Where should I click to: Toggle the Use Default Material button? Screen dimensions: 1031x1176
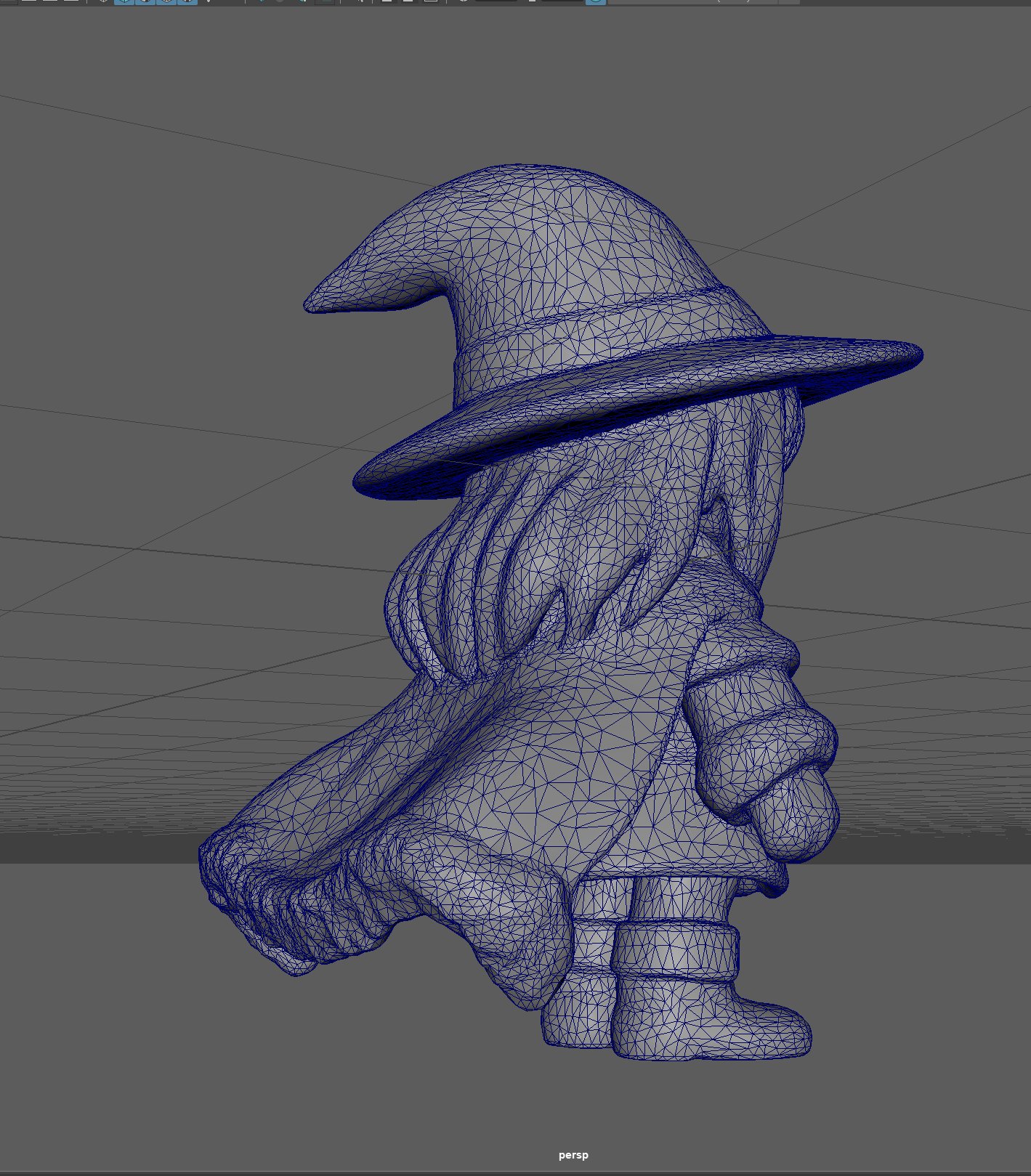(145, 1)
